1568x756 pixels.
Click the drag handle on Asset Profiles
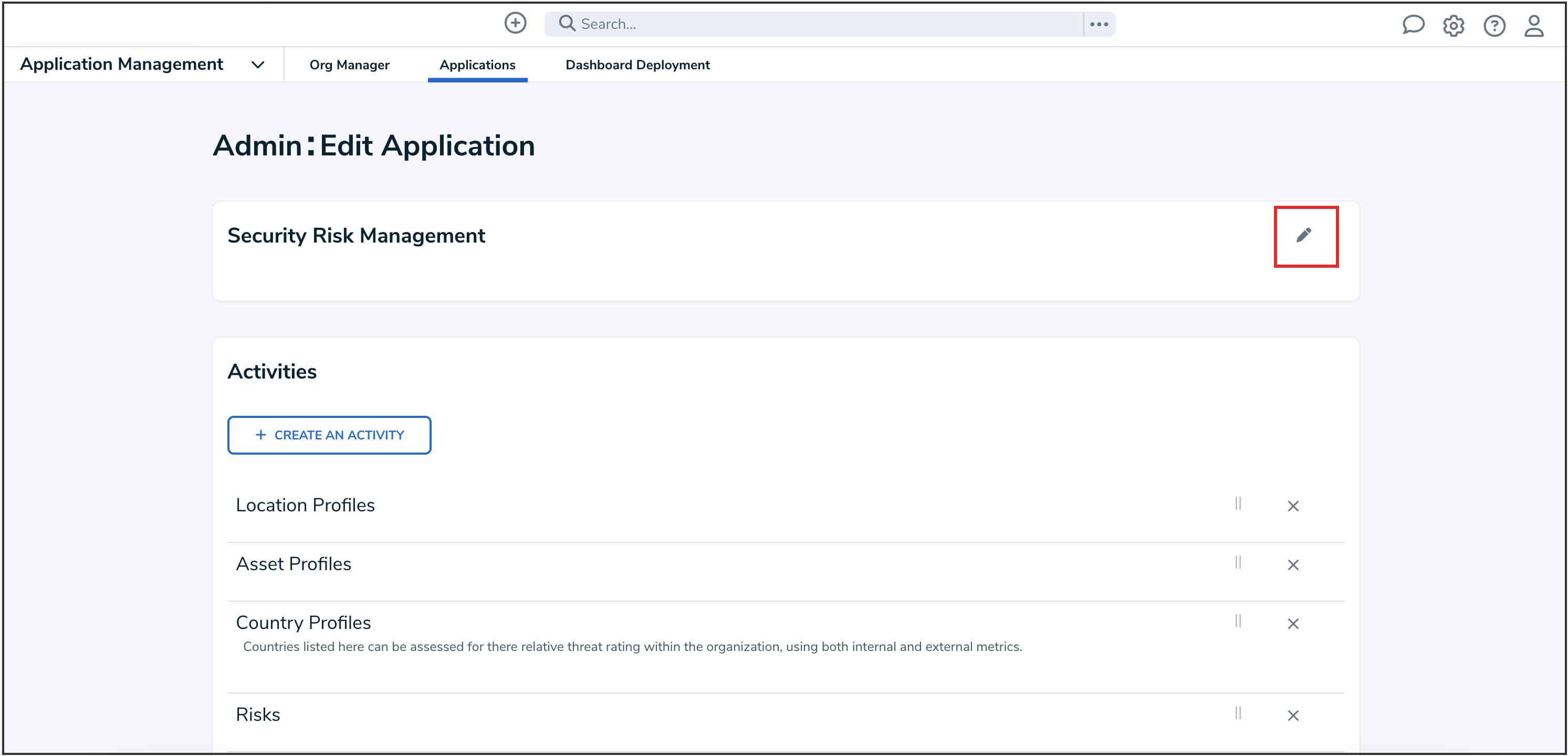(x=1238, y=562)
